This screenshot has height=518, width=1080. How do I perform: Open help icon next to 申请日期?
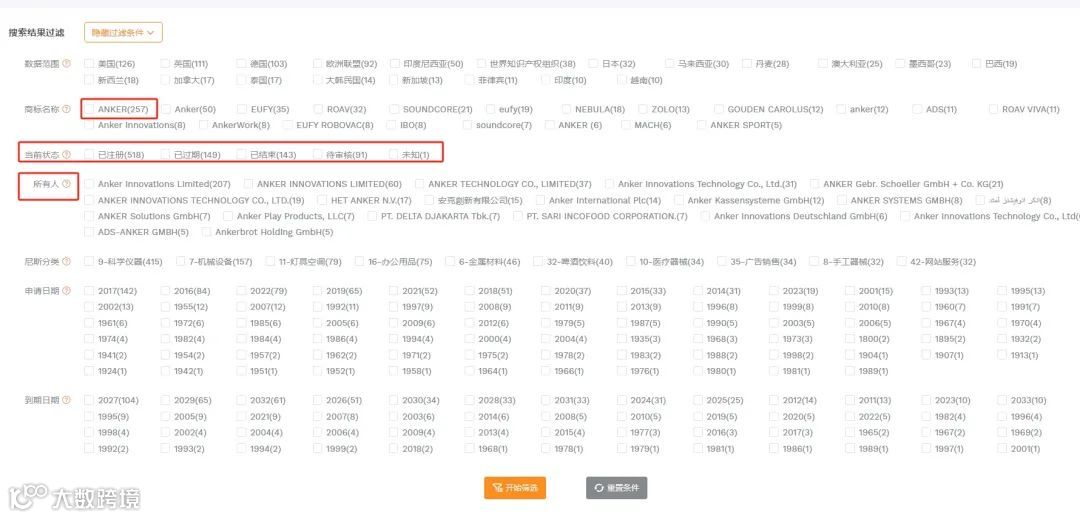point(67,291)
